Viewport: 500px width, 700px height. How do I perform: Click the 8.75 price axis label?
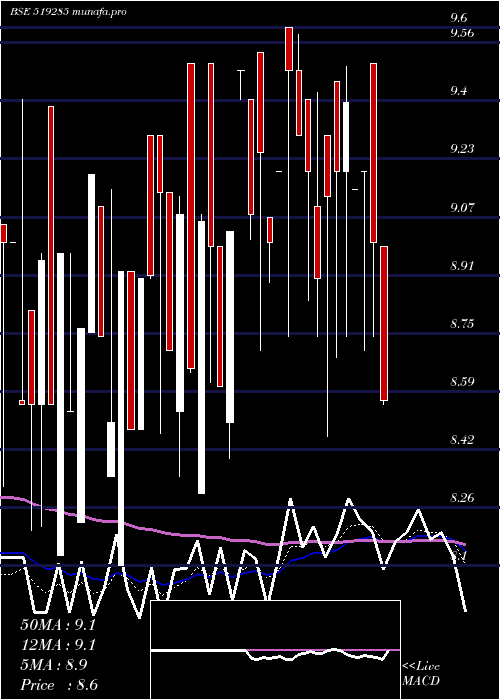tap(462, 324)
